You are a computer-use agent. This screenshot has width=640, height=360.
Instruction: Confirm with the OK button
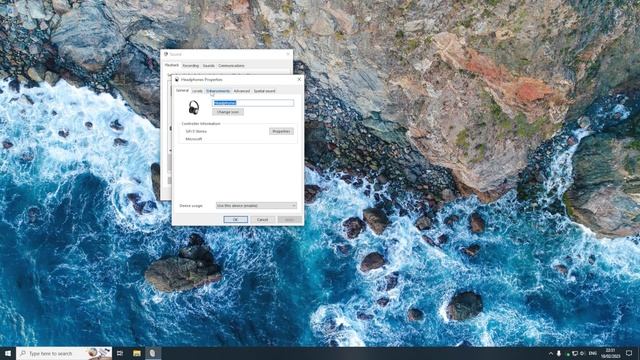click(236, 220)
